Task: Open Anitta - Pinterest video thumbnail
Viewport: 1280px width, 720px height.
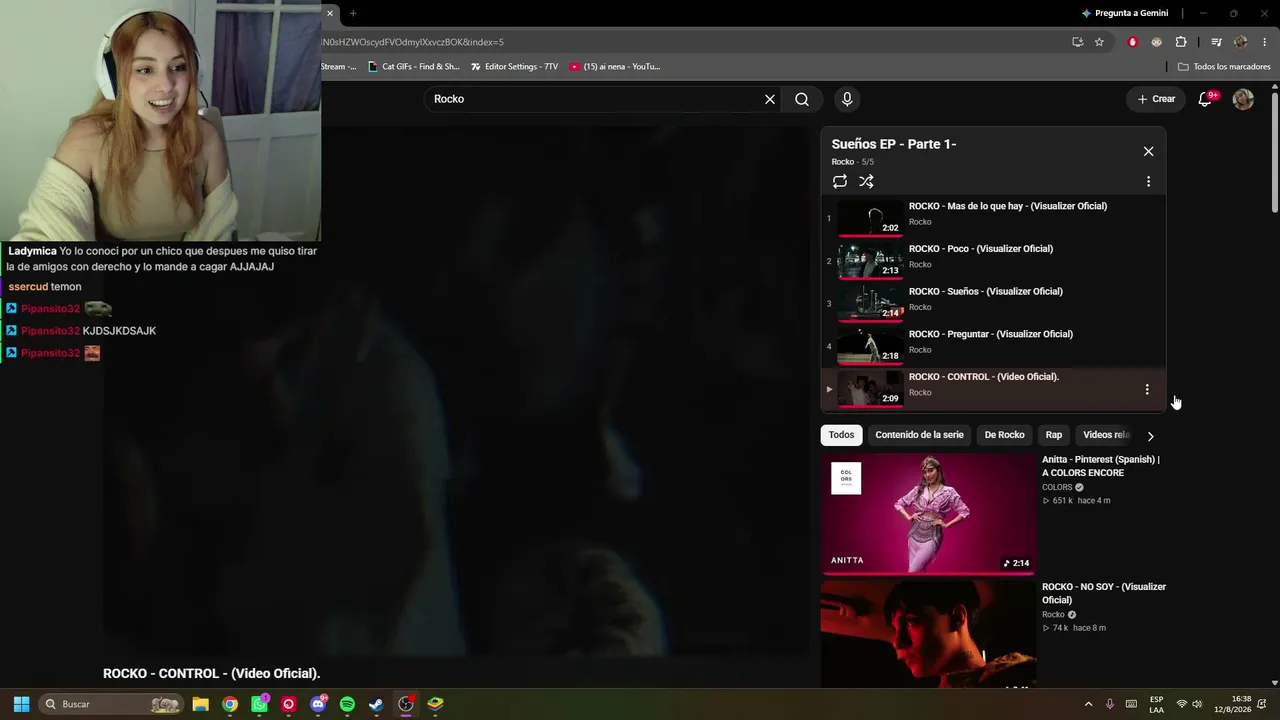Action: click(x=928, y=514)
